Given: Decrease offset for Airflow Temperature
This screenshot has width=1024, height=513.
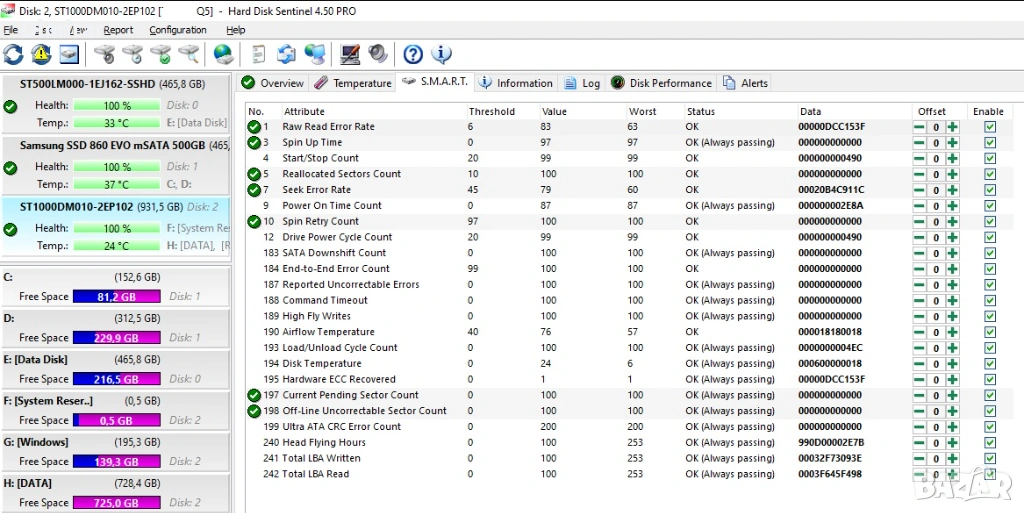Looking at the screenshot, I should pyautogui.click(x=919, y=332).
